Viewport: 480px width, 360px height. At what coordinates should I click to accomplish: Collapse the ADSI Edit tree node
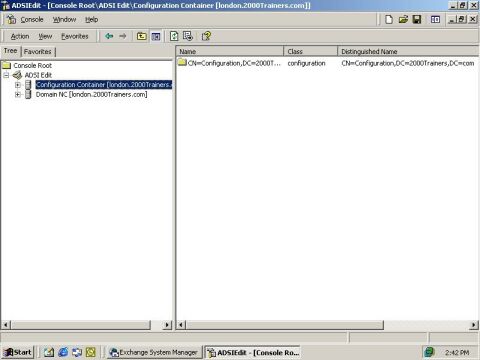coord(6,75)
